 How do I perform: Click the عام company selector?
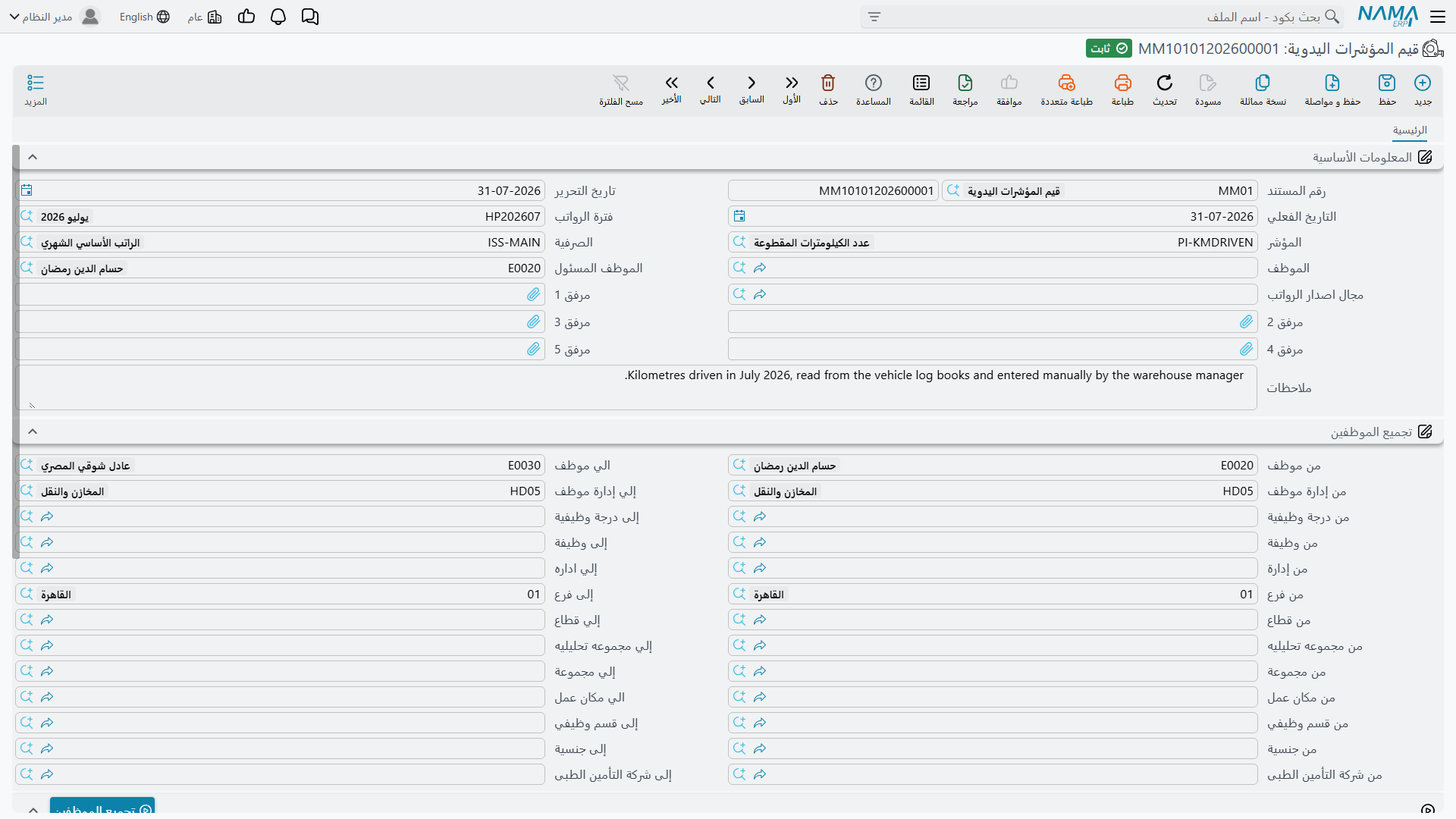click(205, 17)
